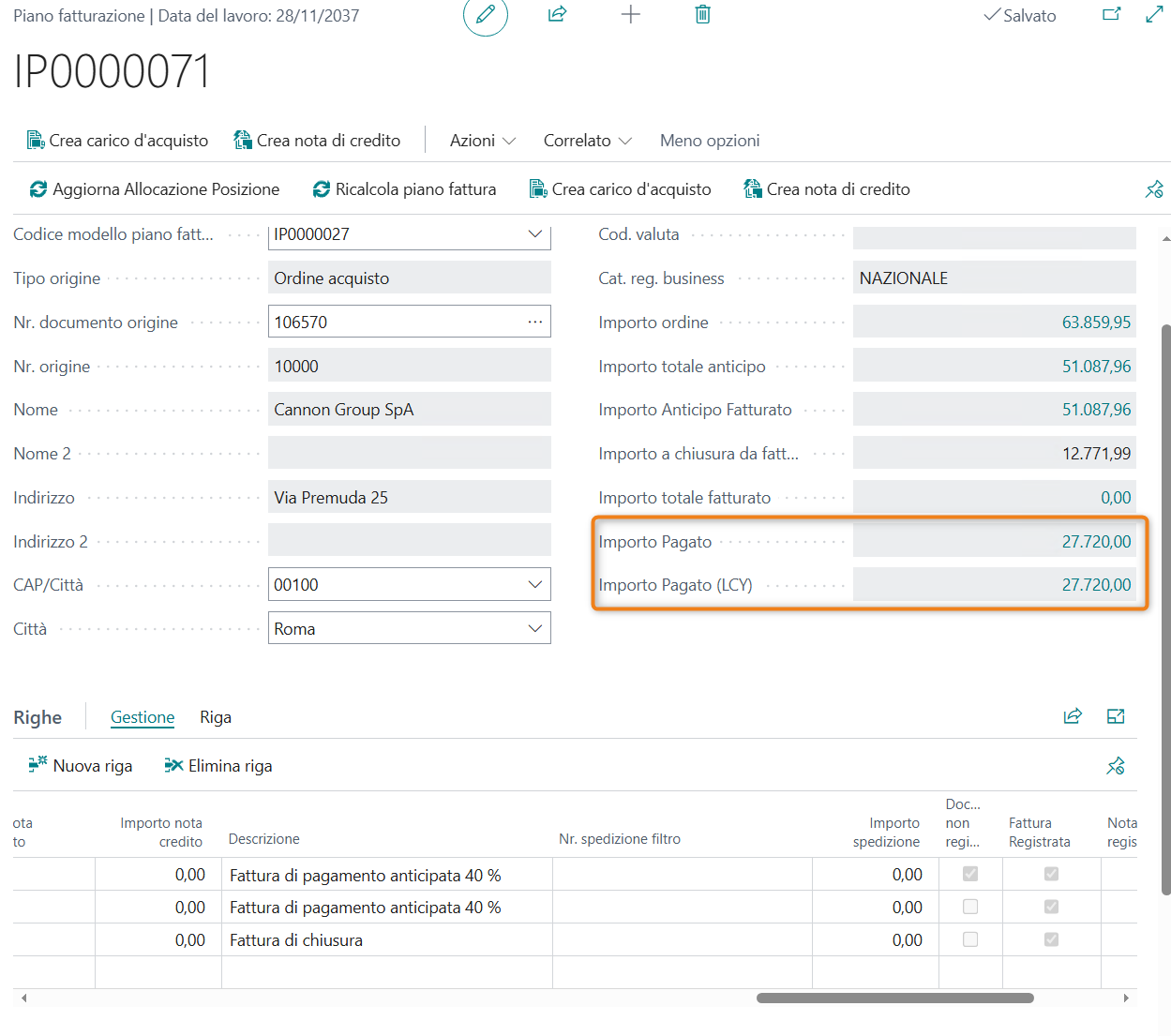
Task: Toggle Doc. non registrato checkbox in first row
Action: tap(970, 874)
